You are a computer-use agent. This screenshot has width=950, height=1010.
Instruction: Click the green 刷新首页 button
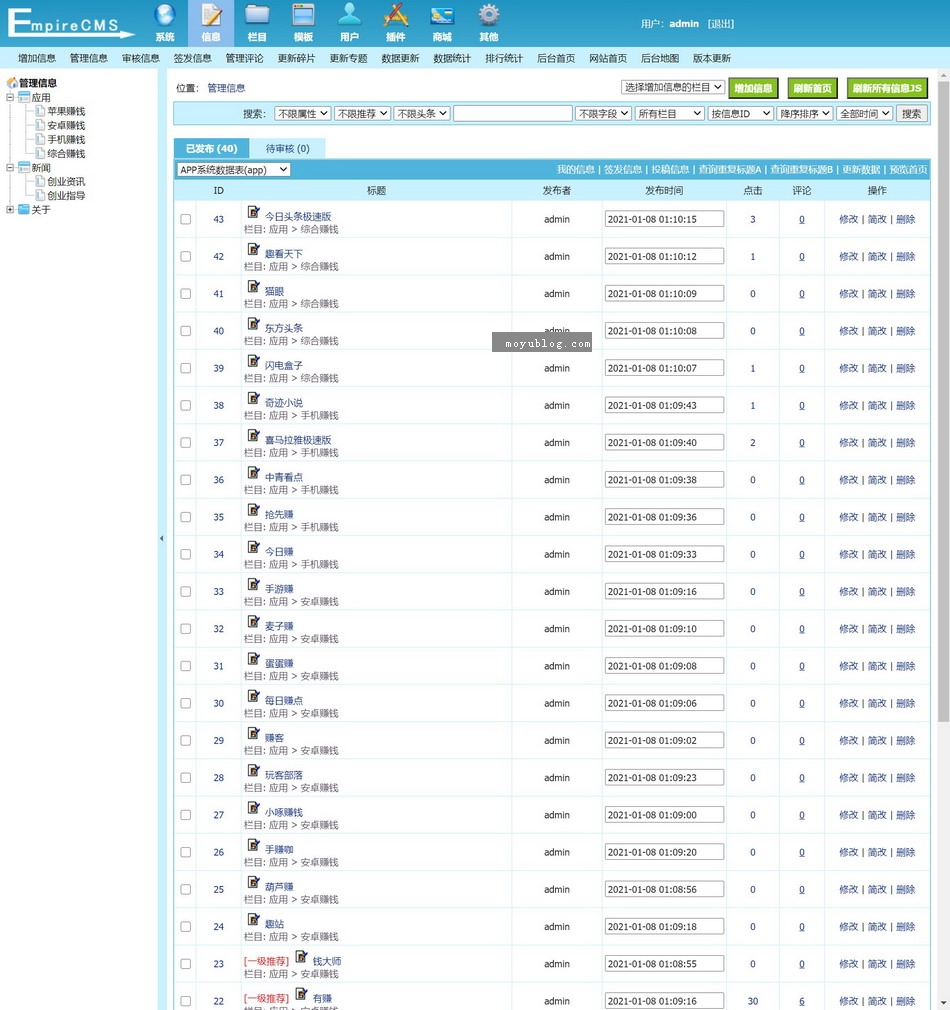(812, 88)
